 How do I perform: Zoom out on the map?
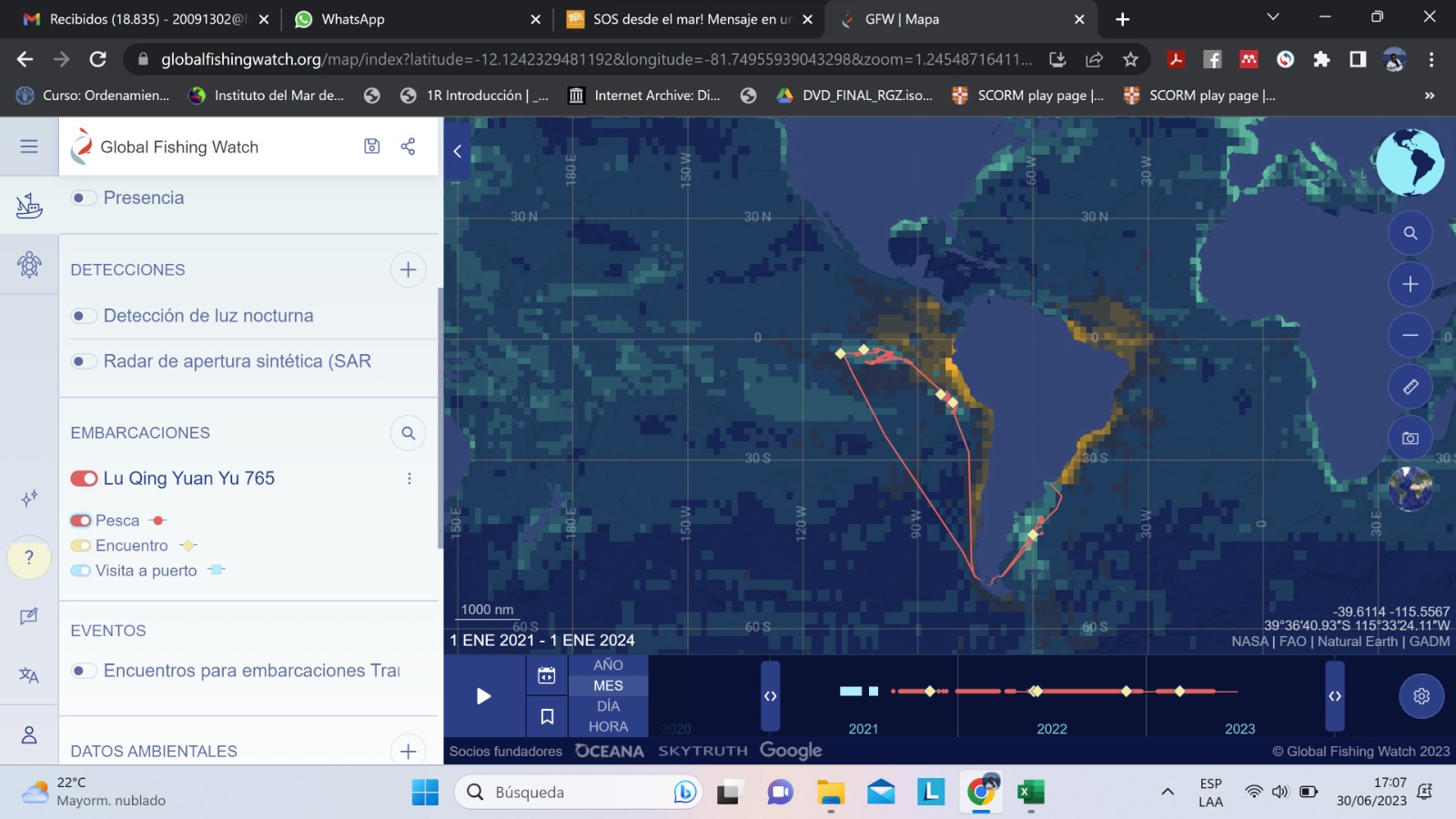[x=1410, y=335]
